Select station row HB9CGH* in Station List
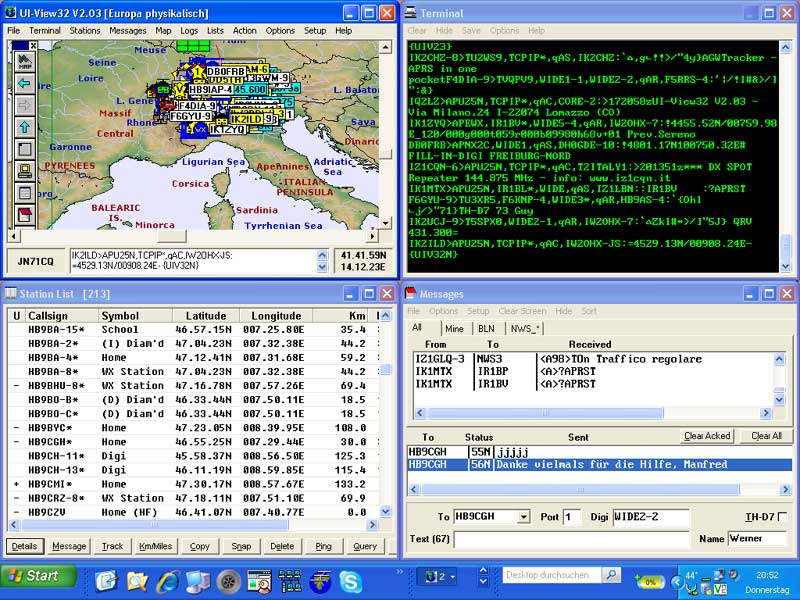The width and height of the screenshot is (800, 600). (194, 442)
